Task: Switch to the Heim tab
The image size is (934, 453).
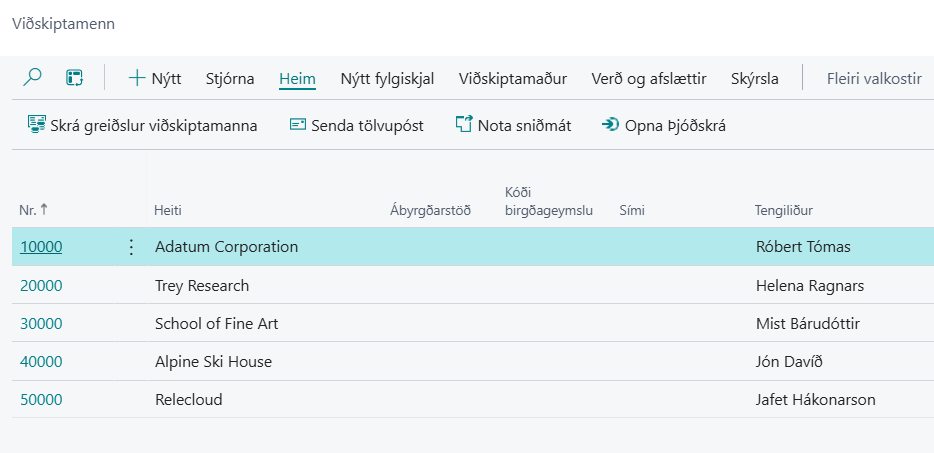Action: tap(297, 78)
